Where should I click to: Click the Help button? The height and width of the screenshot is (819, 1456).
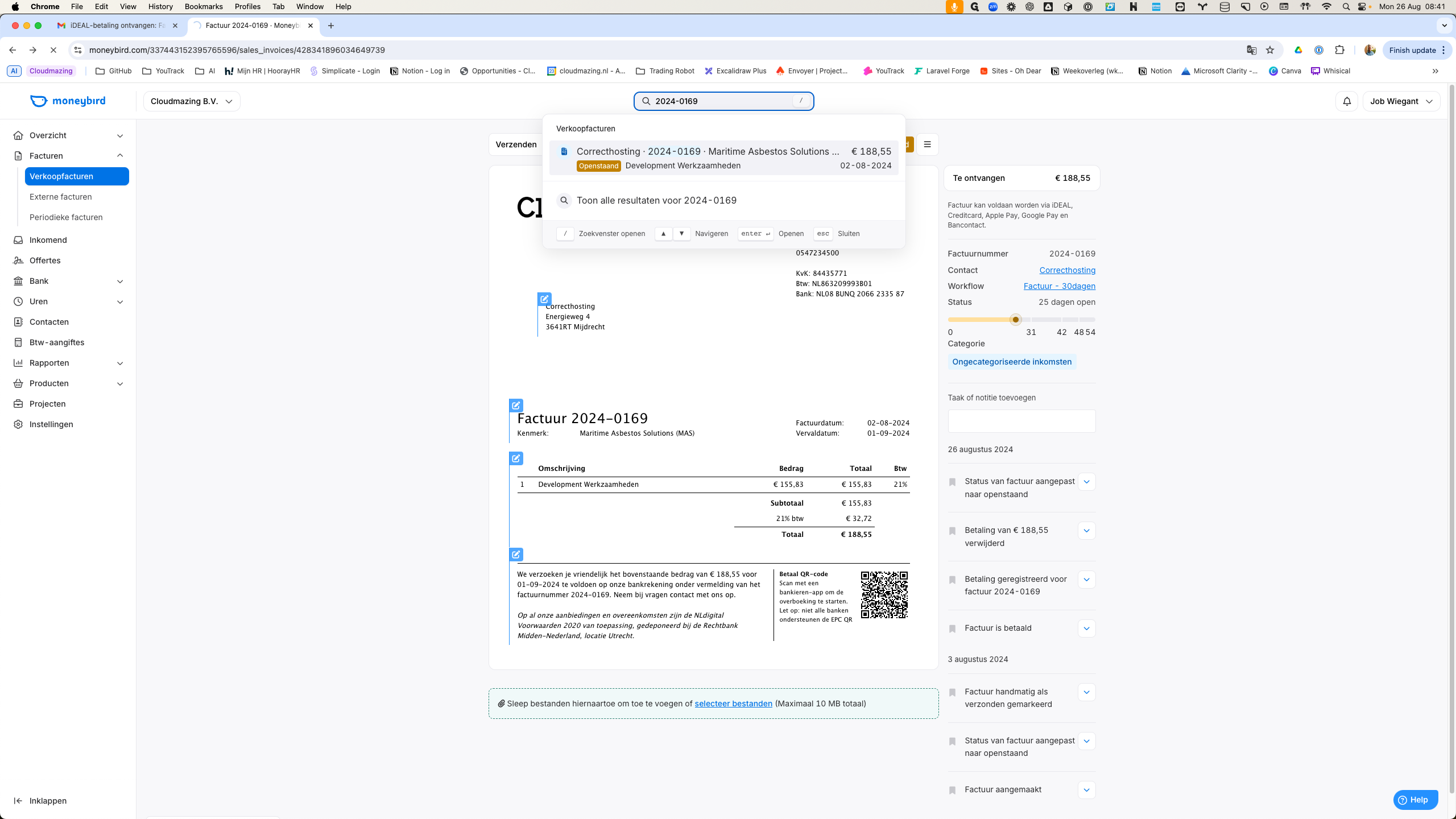[x=1415, y=800]
